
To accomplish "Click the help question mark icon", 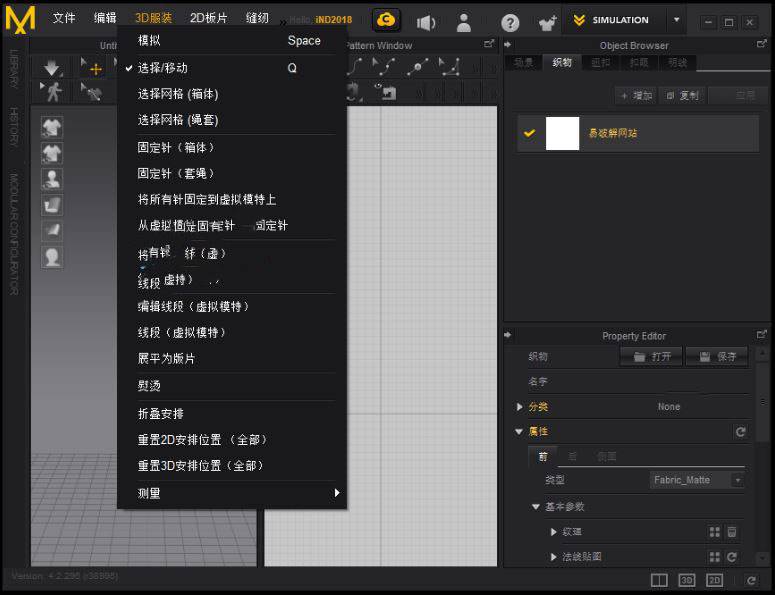I will tap(510, 21).
